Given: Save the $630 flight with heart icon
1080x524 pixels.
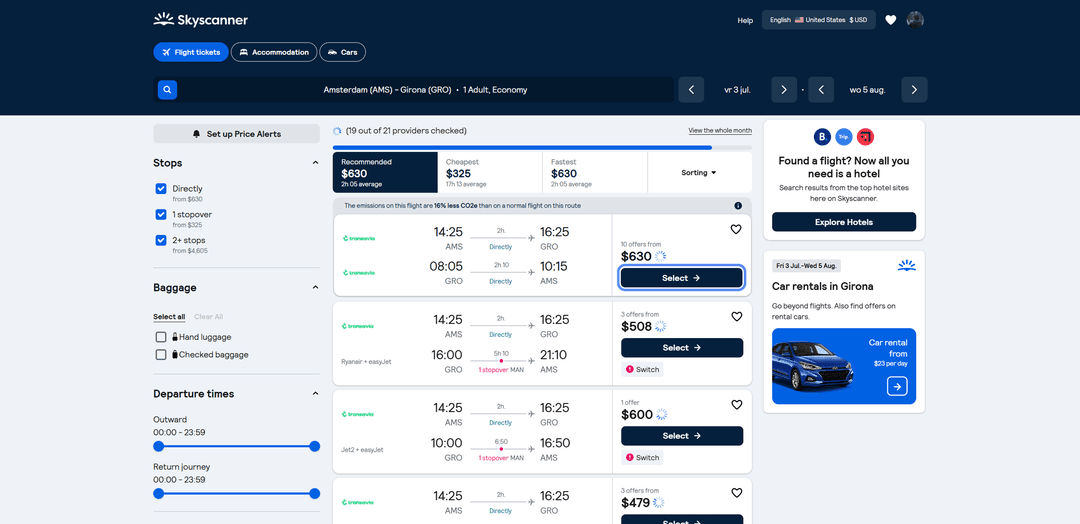Looking at the screenshot, I should point(736,229).
